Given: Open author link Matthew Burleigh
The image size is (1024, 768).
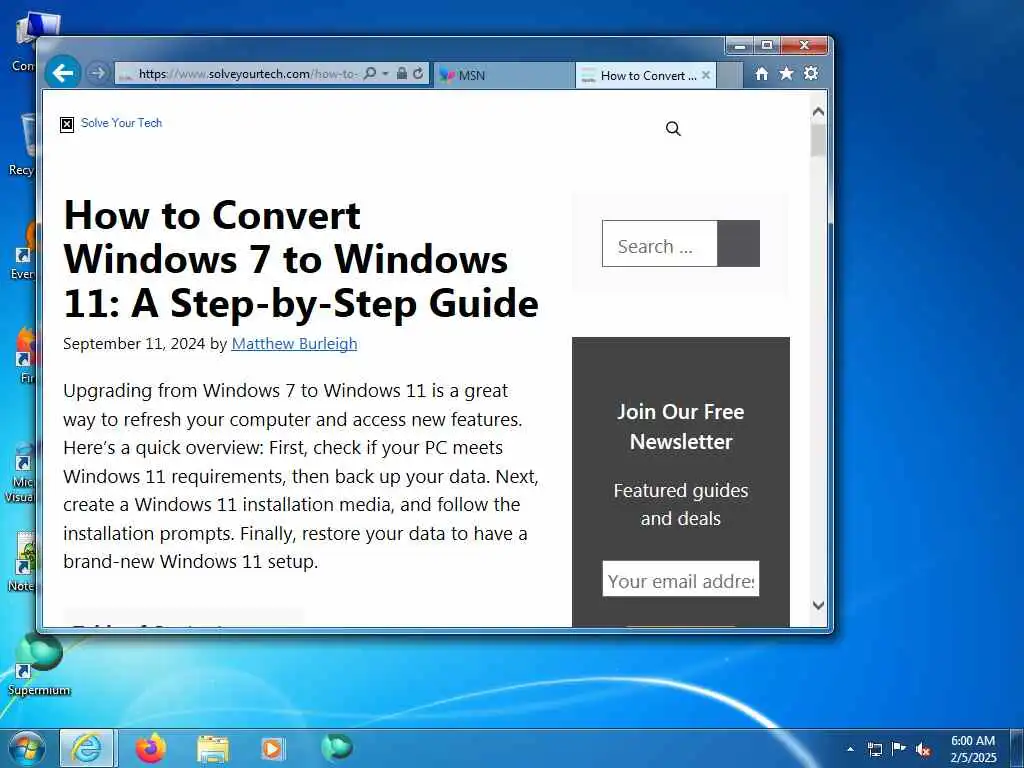Looking at the screenshot, I should coord(295,344).
